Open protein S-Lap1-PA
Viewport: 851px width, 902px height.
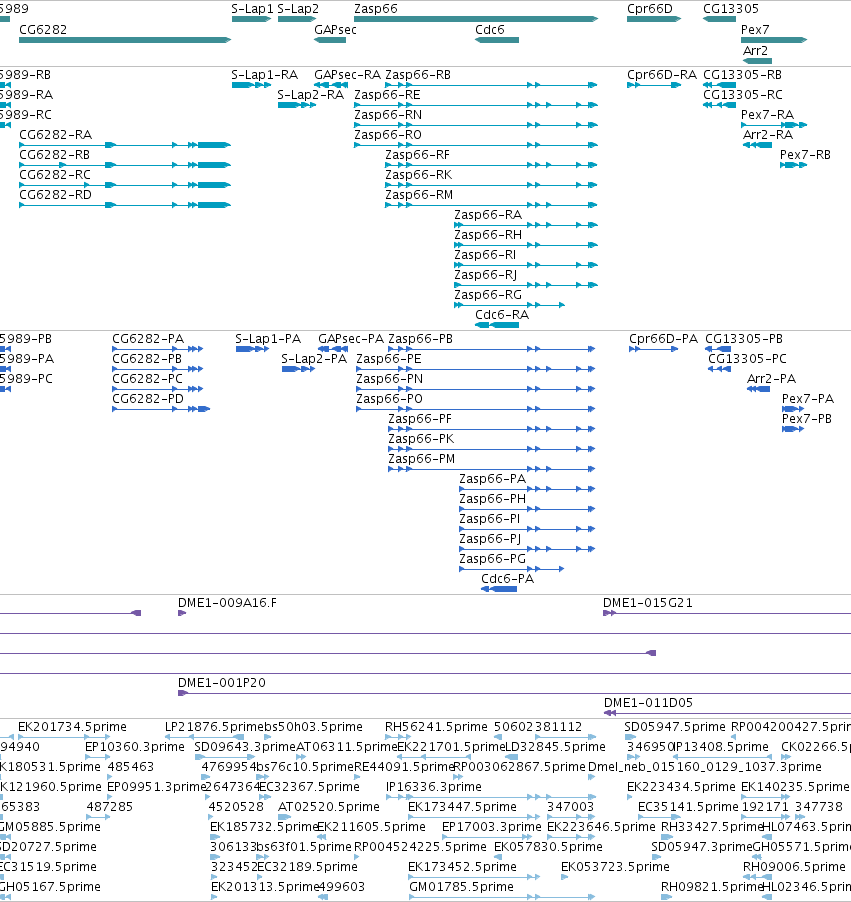(x=268, y=339)
